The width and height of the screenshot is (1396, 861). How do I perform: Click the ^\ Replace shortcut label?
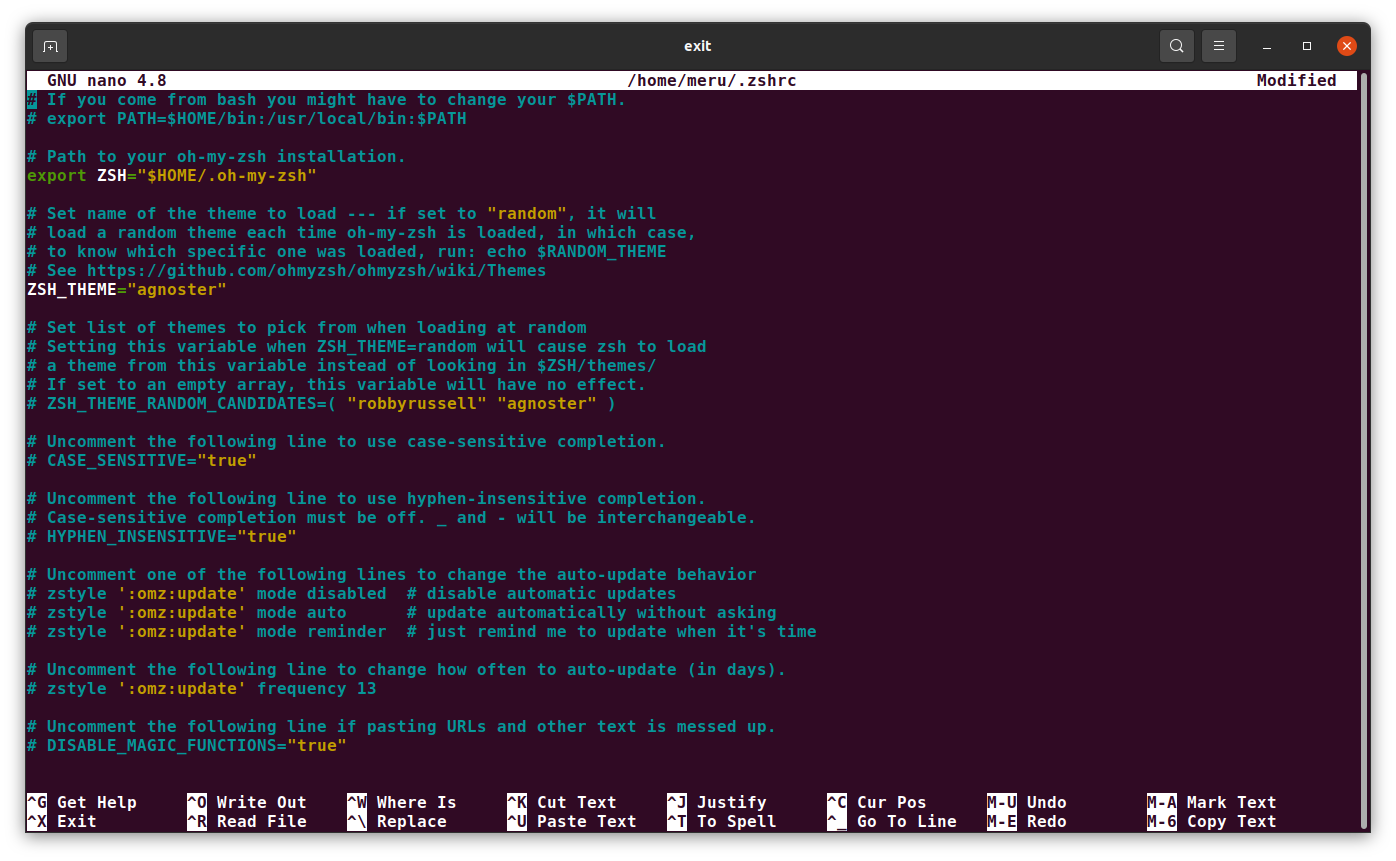tap(397, 821)
